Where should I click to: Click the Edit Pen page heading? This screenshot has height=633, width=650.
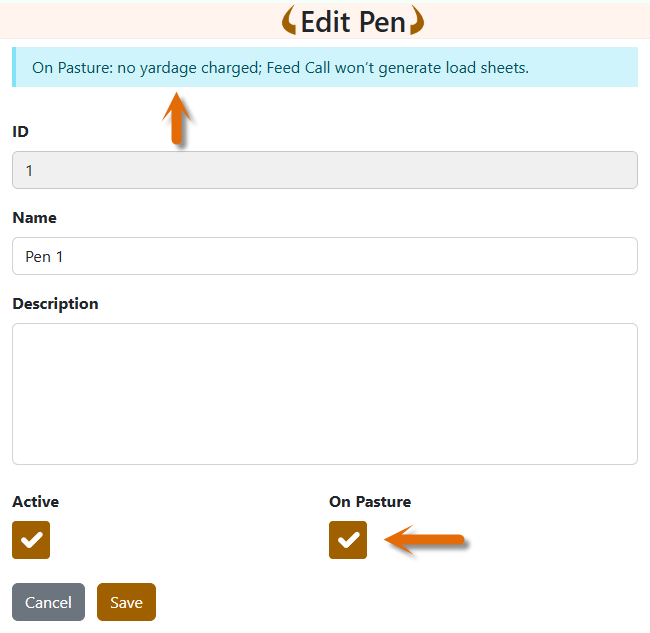coord(353,21)
